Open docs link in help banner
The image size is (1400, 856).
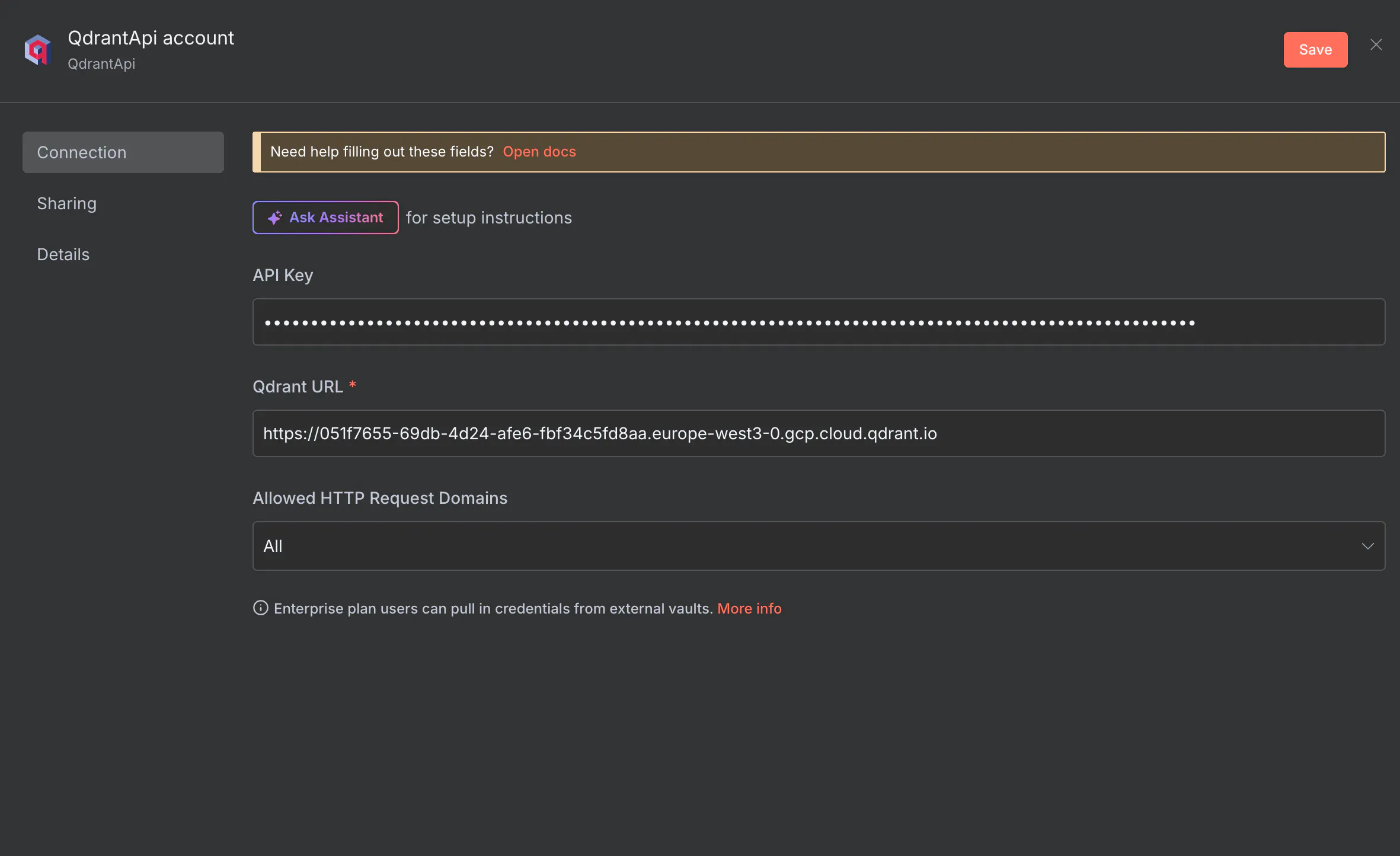tap(539, 152)
